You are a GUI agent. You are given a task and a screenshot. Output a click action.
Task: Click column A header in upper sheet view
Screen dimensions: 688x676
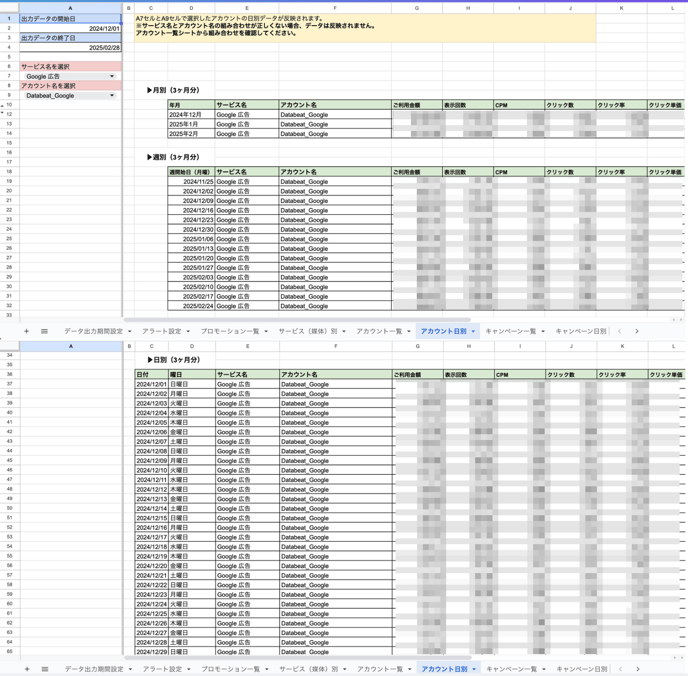[x=70, y=8]
